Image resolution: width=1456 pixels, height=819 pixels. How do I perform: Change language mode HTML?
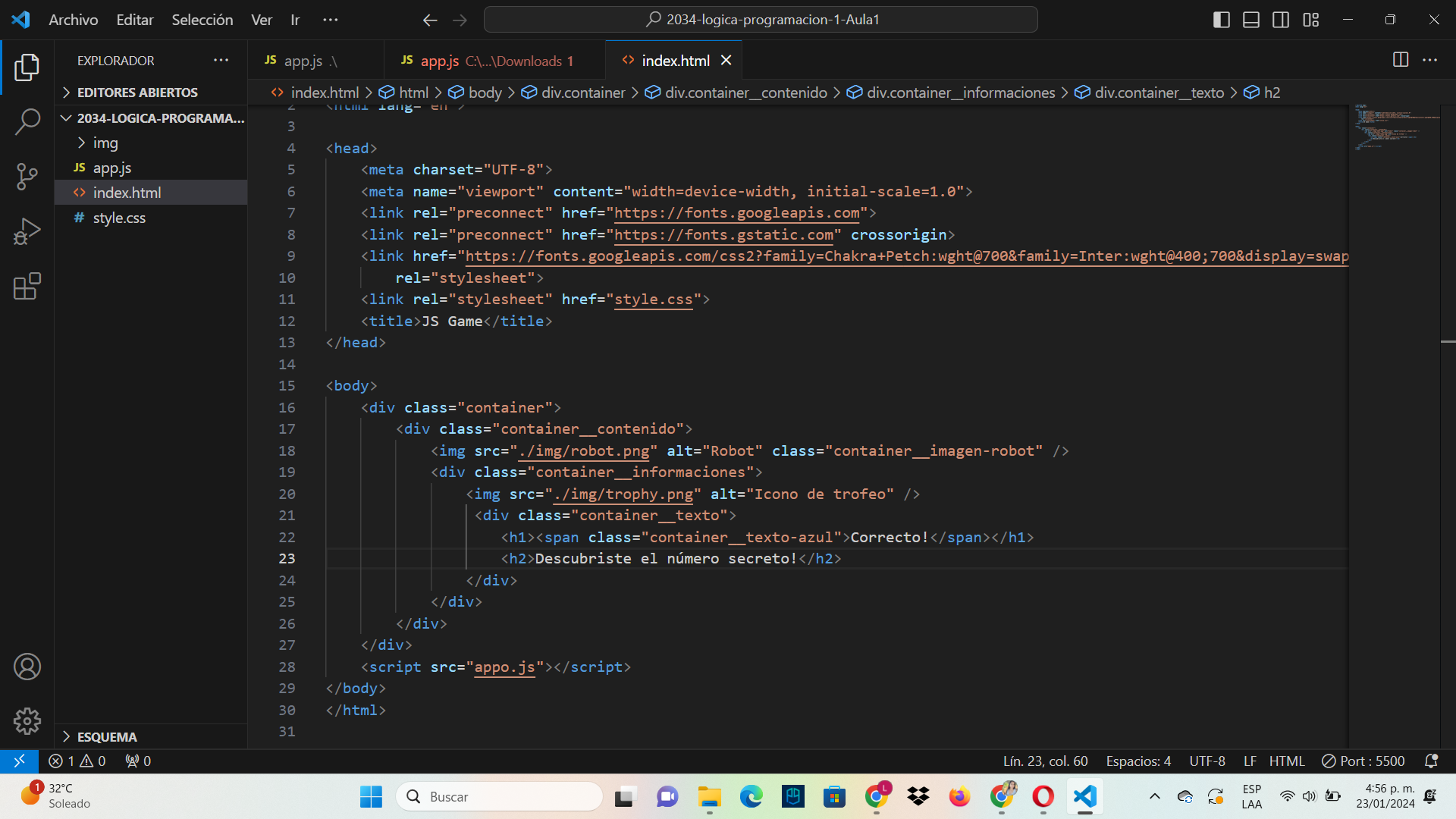1287,761
